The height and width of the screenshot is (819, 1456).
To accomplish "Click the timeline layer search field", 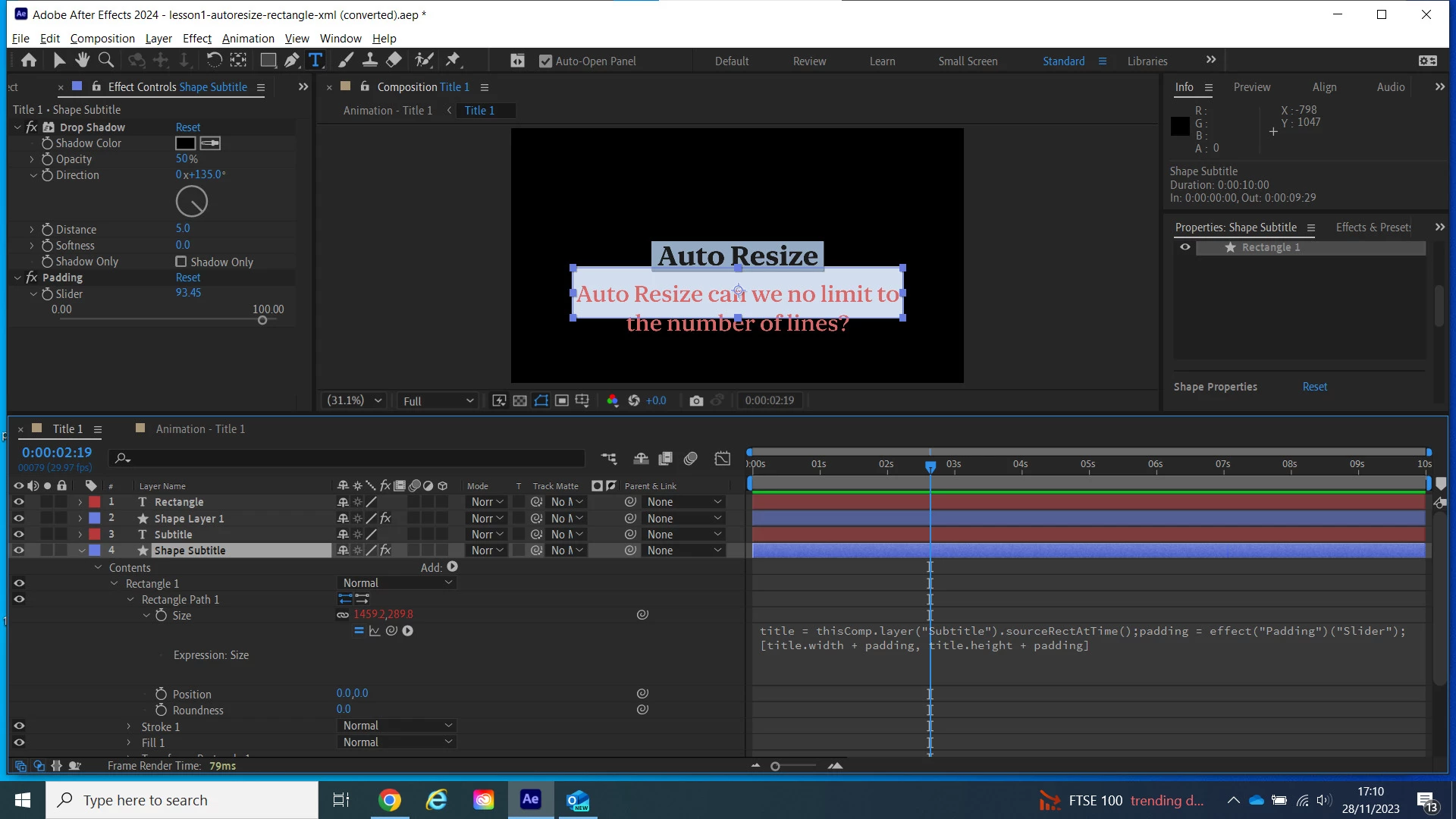I will point(349,458).
